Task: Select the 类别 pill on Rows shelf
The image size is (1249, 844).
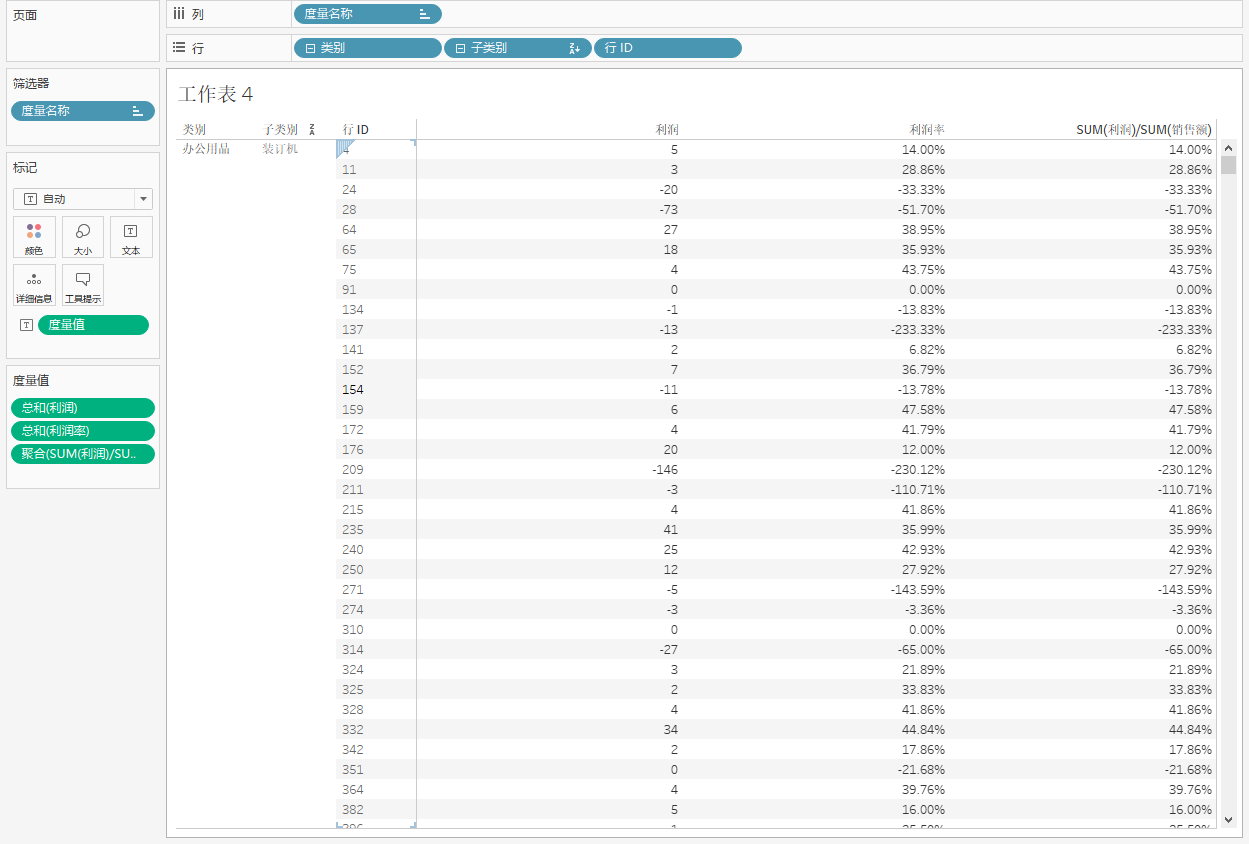Action: tap(367, 48)
